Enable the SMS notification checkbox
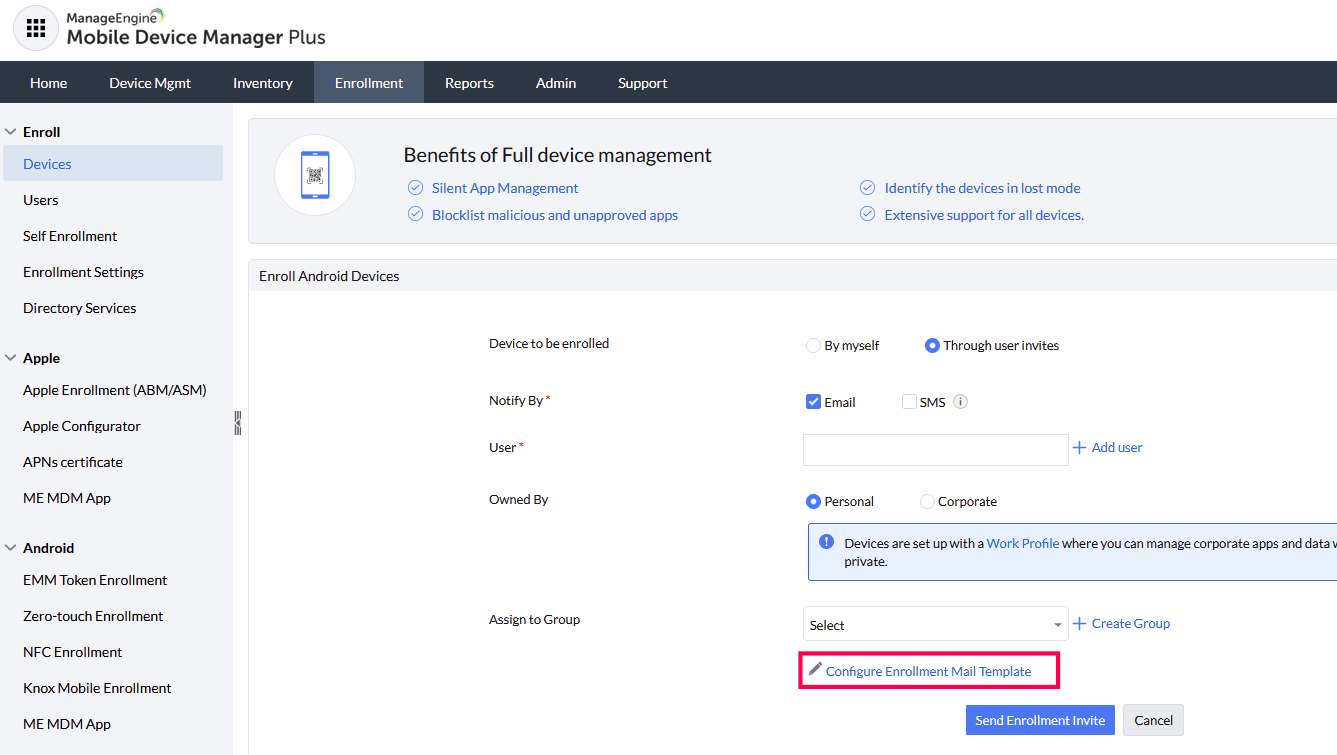 909,402
